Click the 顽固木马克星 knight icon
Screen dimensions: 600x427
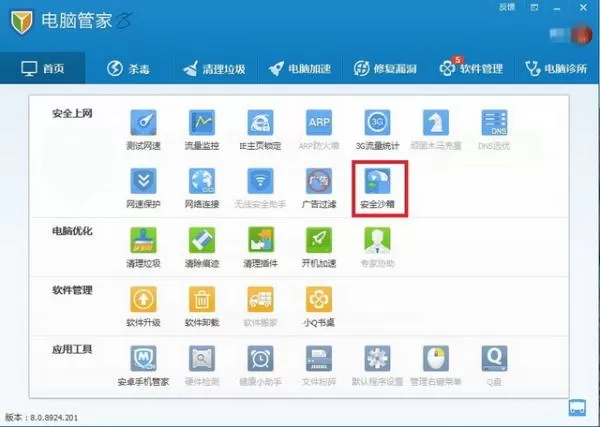click(x=436, y=123)
